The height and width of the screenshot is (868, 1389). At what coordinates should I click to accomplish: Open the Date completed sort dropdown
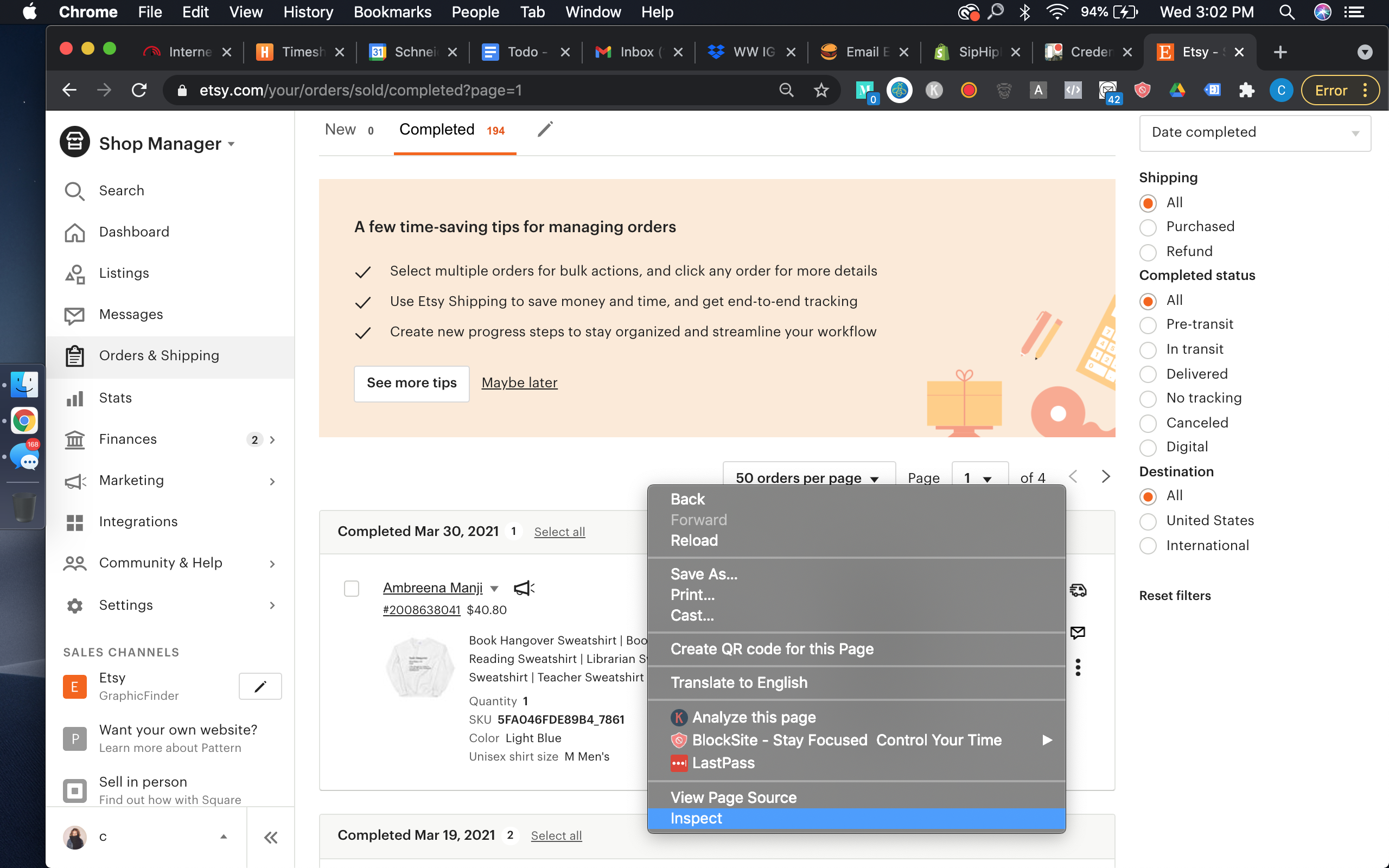[1255, 132]
